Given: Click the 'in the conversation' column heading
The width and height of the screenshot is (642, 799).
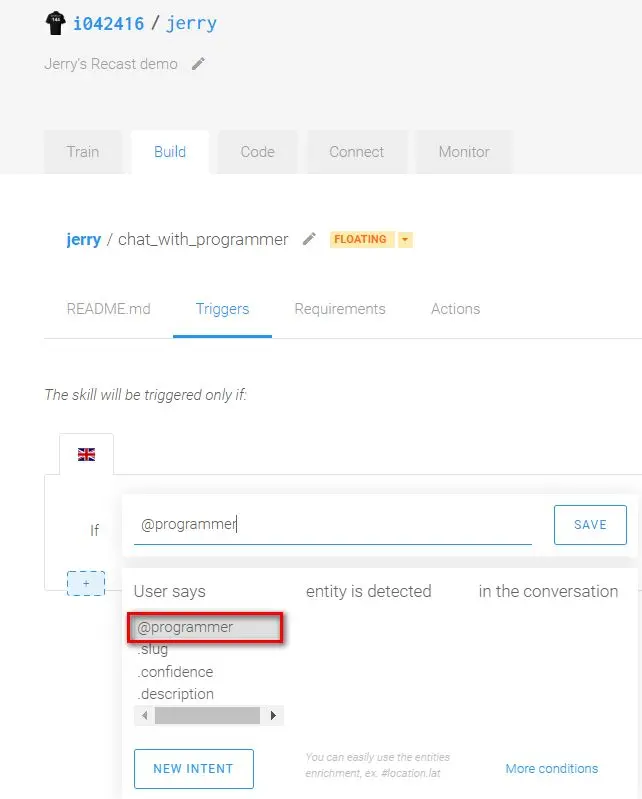Looking at the screenshot, I should click(548, 591).
